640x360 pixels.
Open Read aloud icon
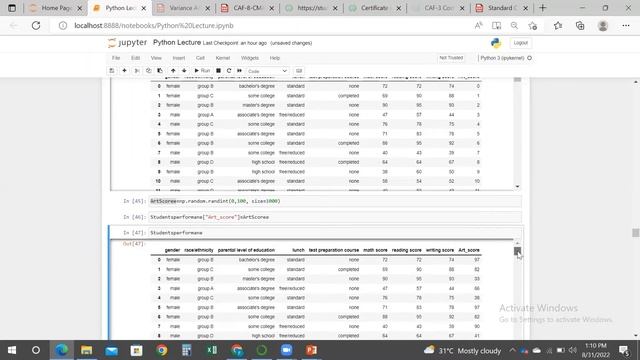click(x=478, y=25)
